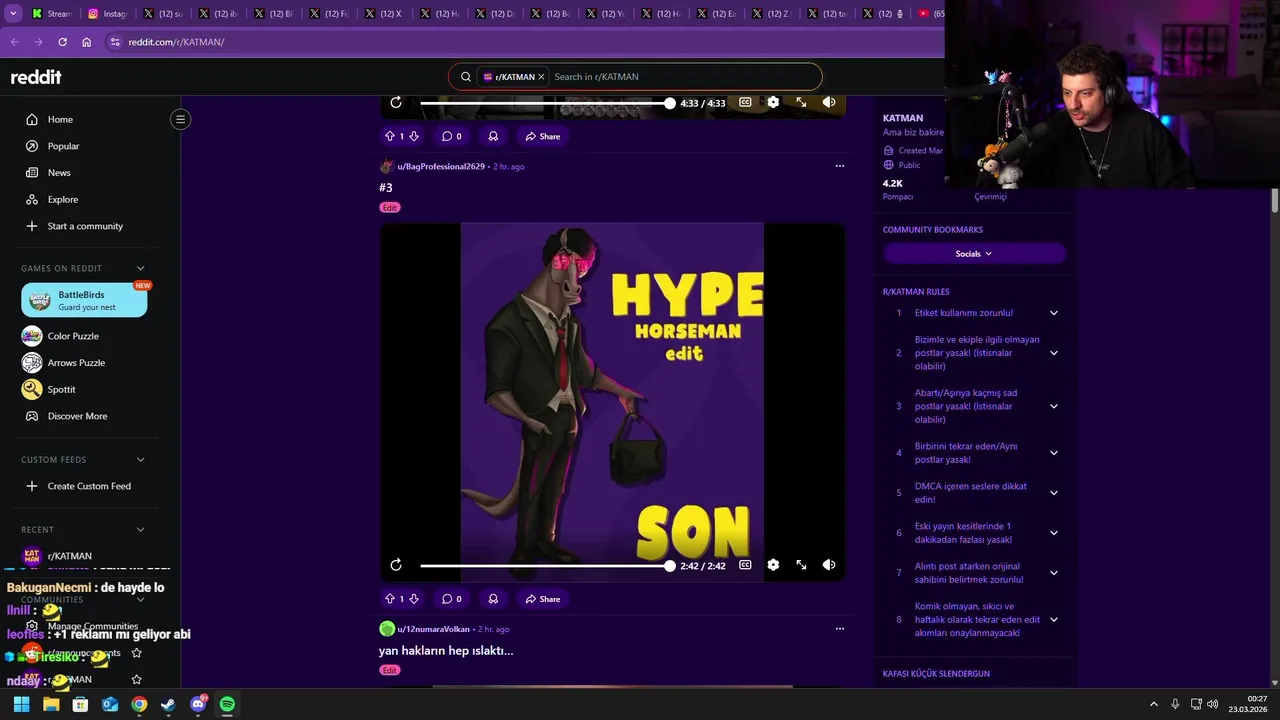Visit u/BagProfessional2629's profile
The height and width of the screenshot is (720, 1280).
point(441,166)
